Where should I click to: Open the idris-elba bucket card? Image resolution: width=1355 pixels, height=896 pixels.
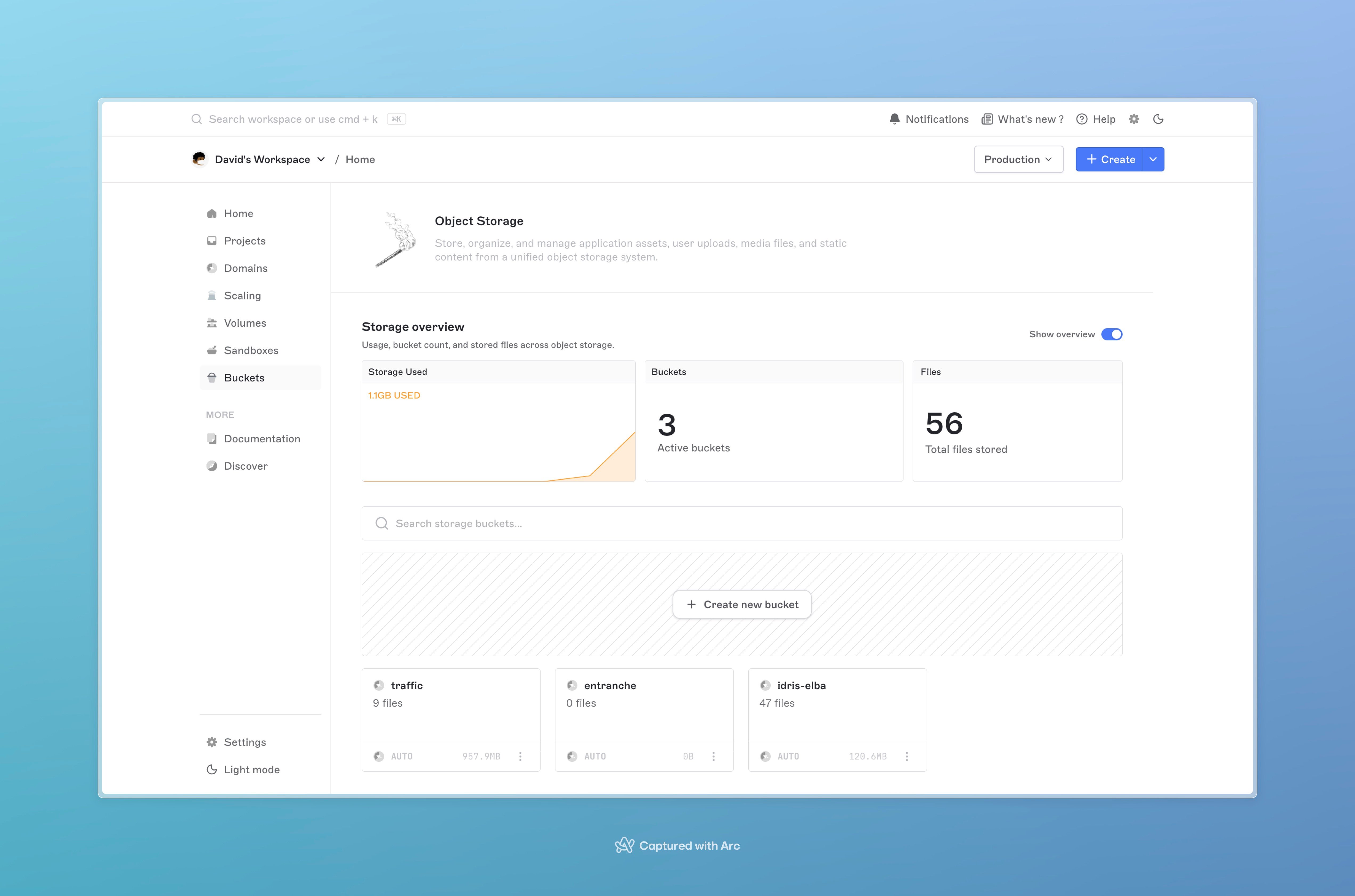(x=837, y=720)
